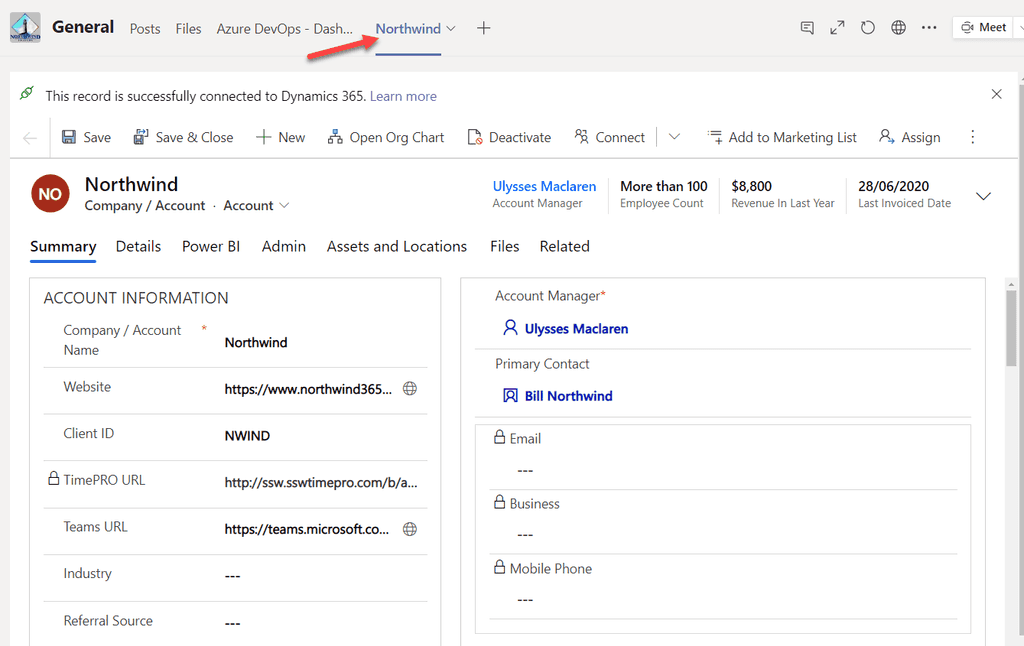Click the green connection status icon
The height and width of the screenshot is (646, 1024).
point(26,93)
